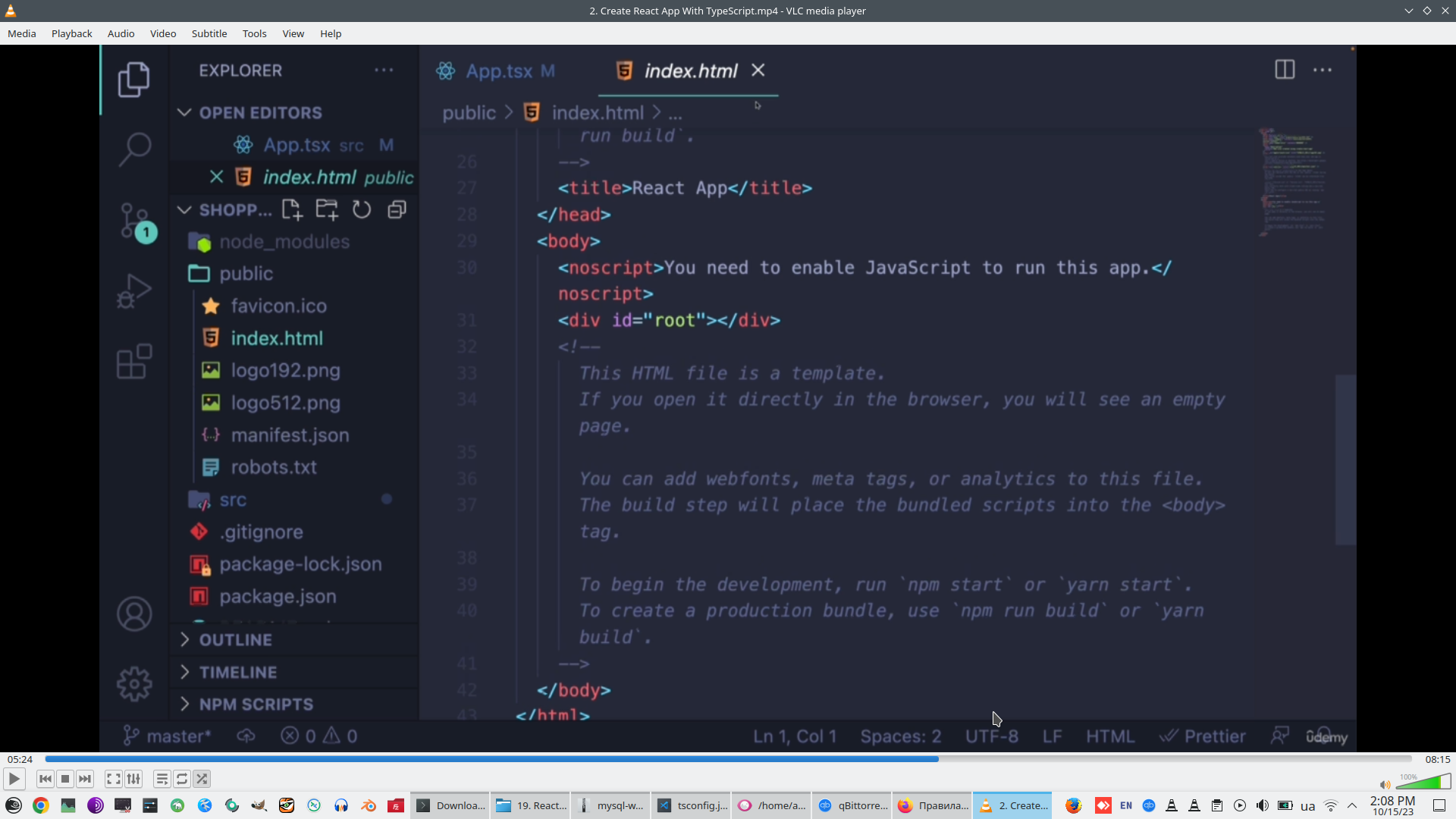Viewport: 1456px width, 819px height.
Task: Open the Media menu
Action: pyautogui.click(x=22, y=33)
